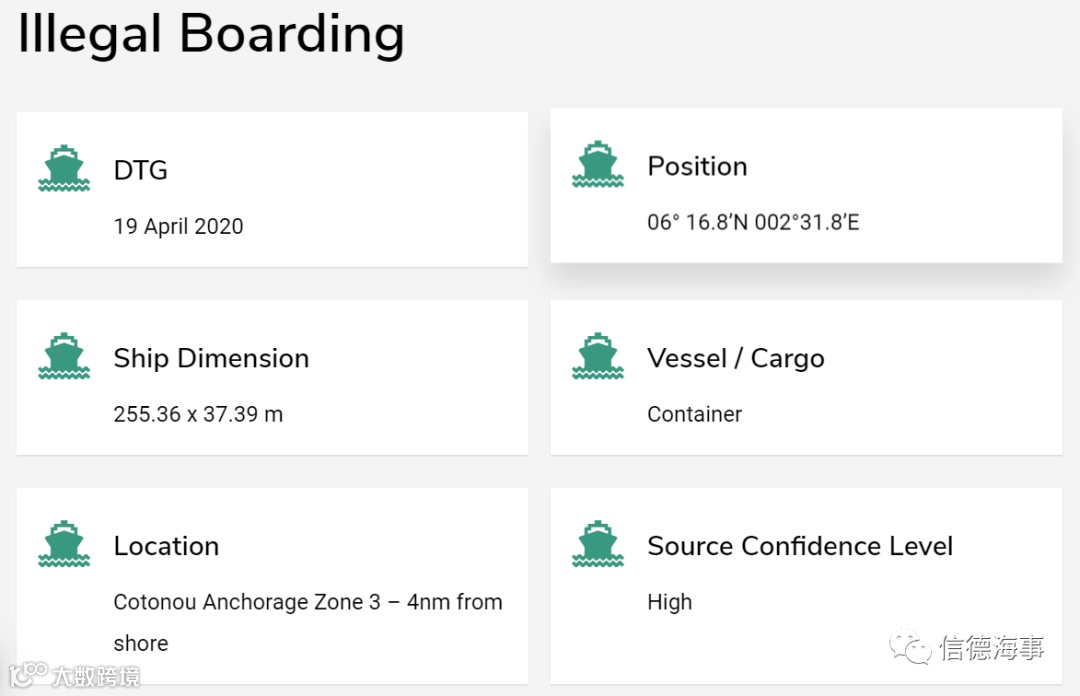Click the Ship Dimension heading
This screenshot has width=1080, height=696.
tap(211, 358)
